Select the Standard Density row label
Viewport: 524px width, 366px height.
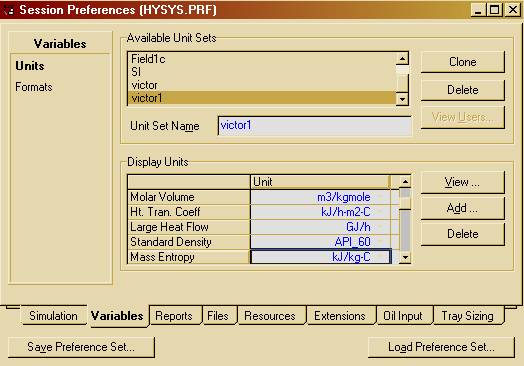click(189, 242)
